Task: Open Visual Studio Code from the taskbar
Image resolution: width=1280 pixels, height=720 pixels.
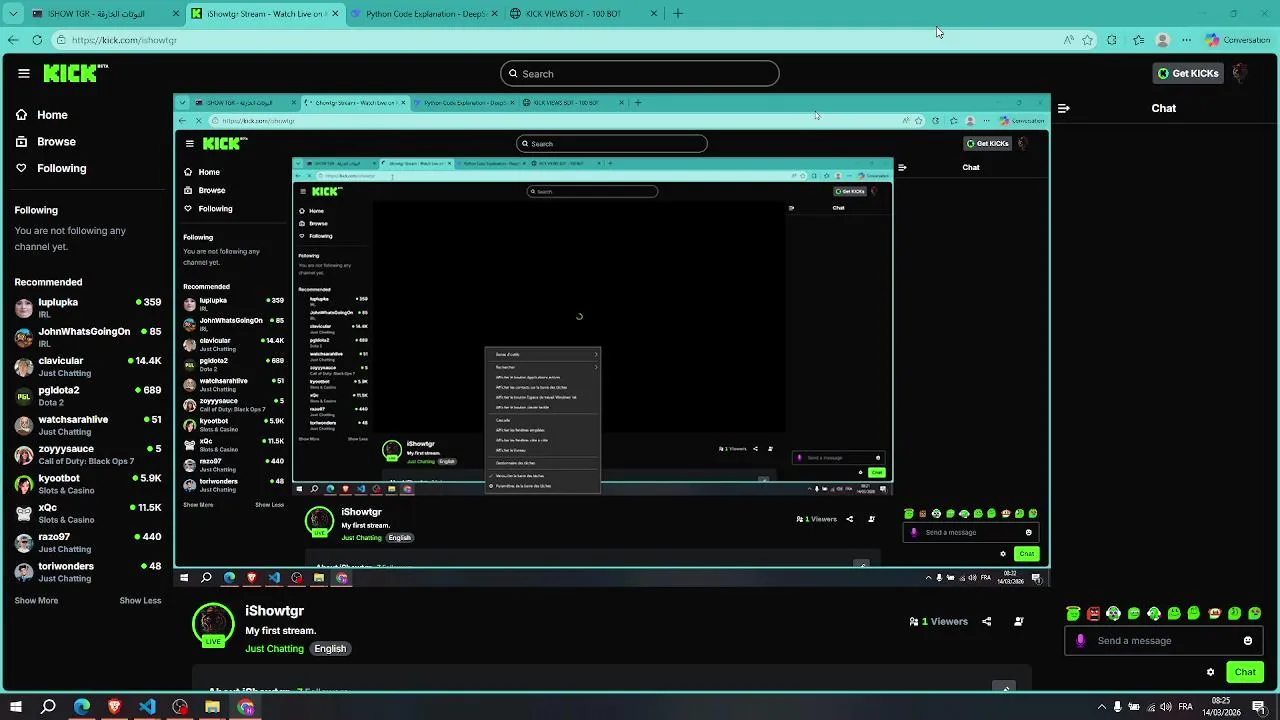Action: pos(147,707)
